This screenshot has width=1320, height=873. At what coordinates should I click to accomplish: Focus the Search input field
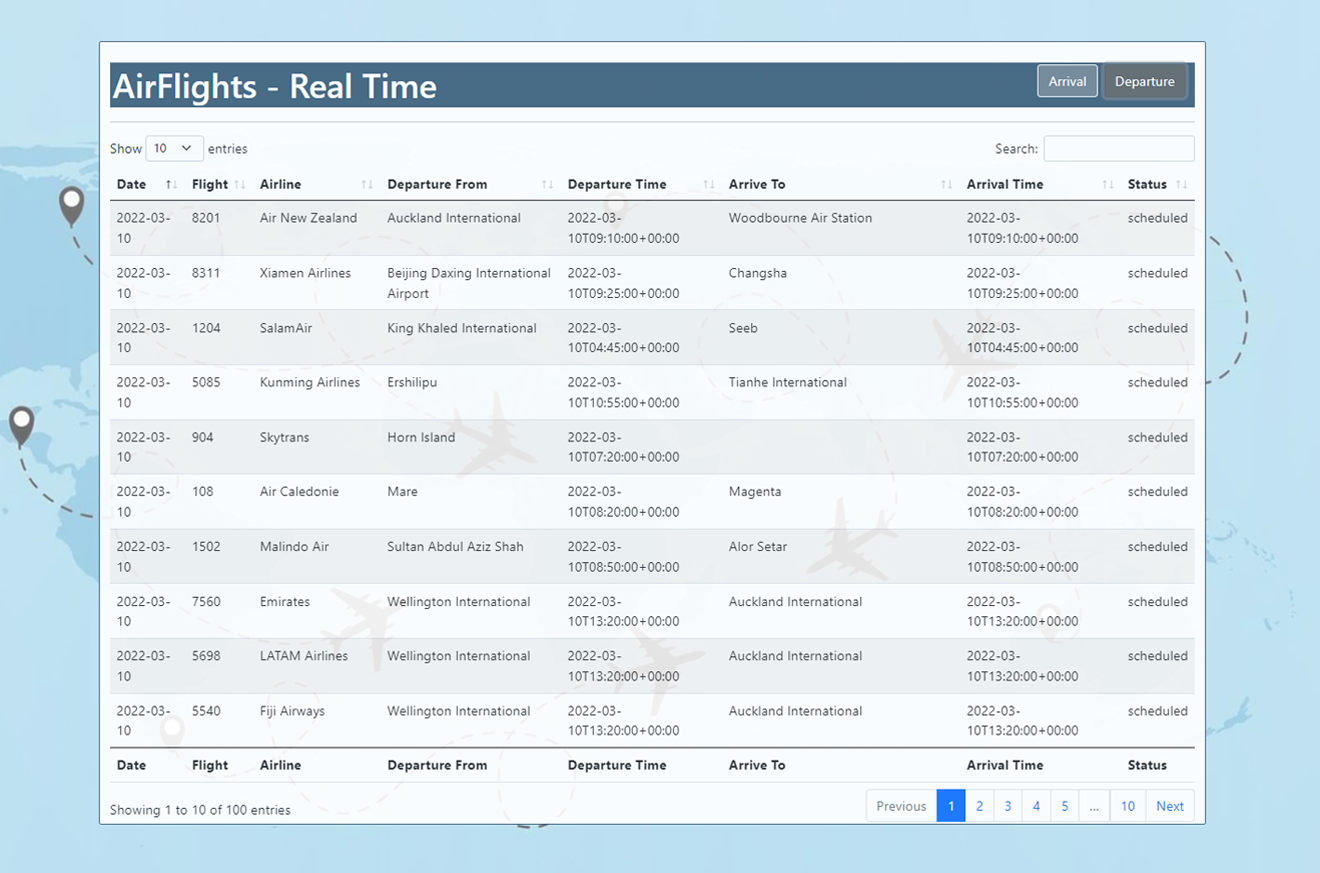[1118, 149]
